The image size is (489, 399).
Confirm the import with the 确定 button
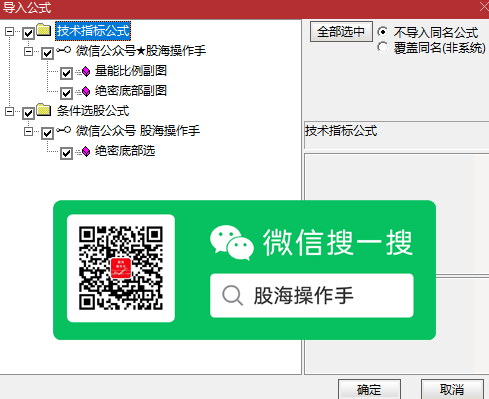(369, 389)
